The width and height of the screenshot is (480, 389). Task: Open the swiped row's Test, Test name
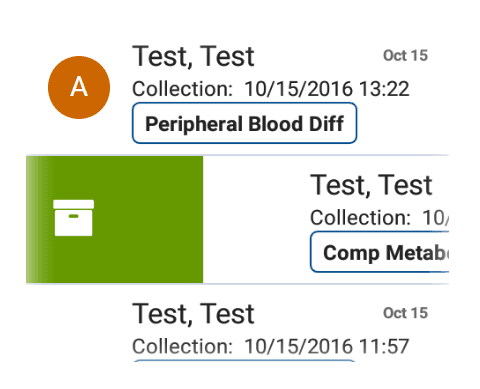(x=371, y=185)
